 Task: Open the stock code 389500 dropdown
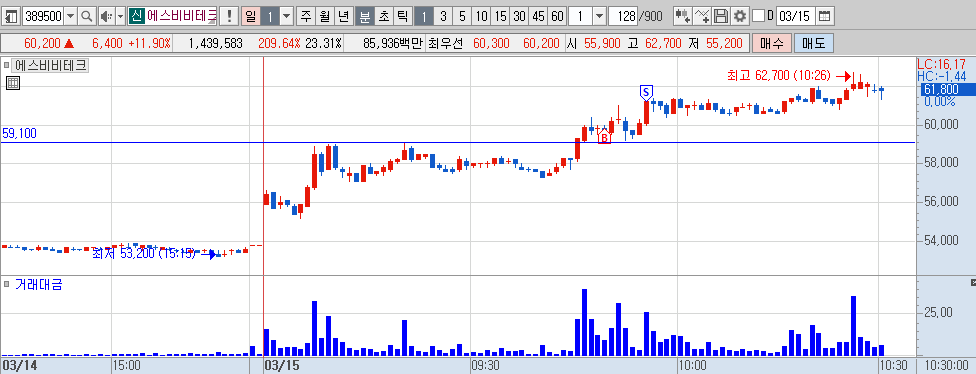(70, 16)
